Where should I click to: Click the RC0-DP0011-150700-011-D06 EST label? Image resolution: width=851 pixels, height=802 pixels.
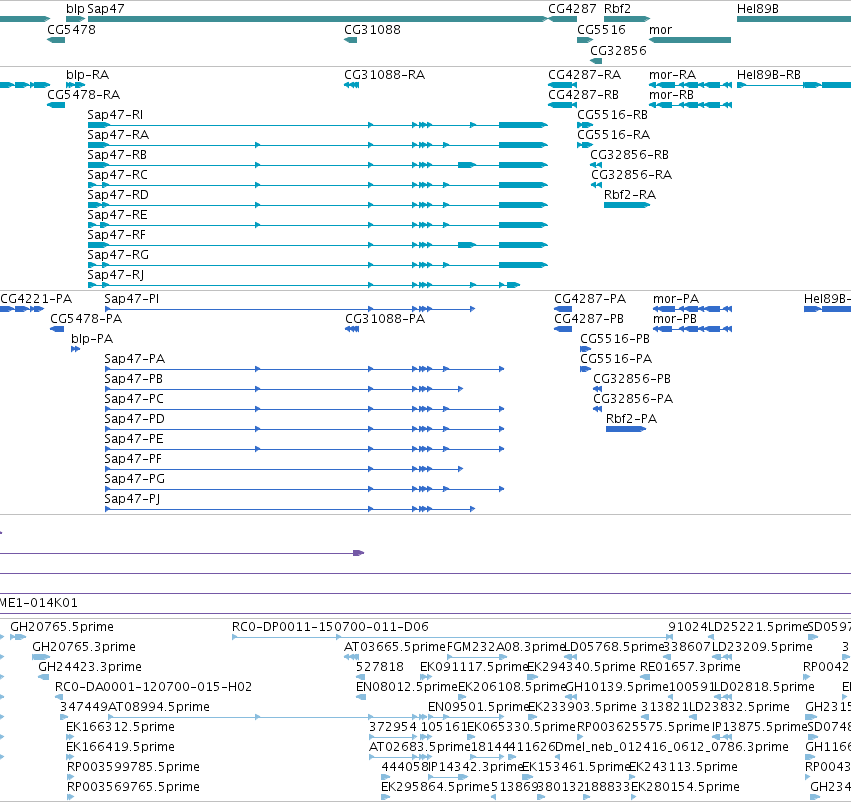pos(330,627)
